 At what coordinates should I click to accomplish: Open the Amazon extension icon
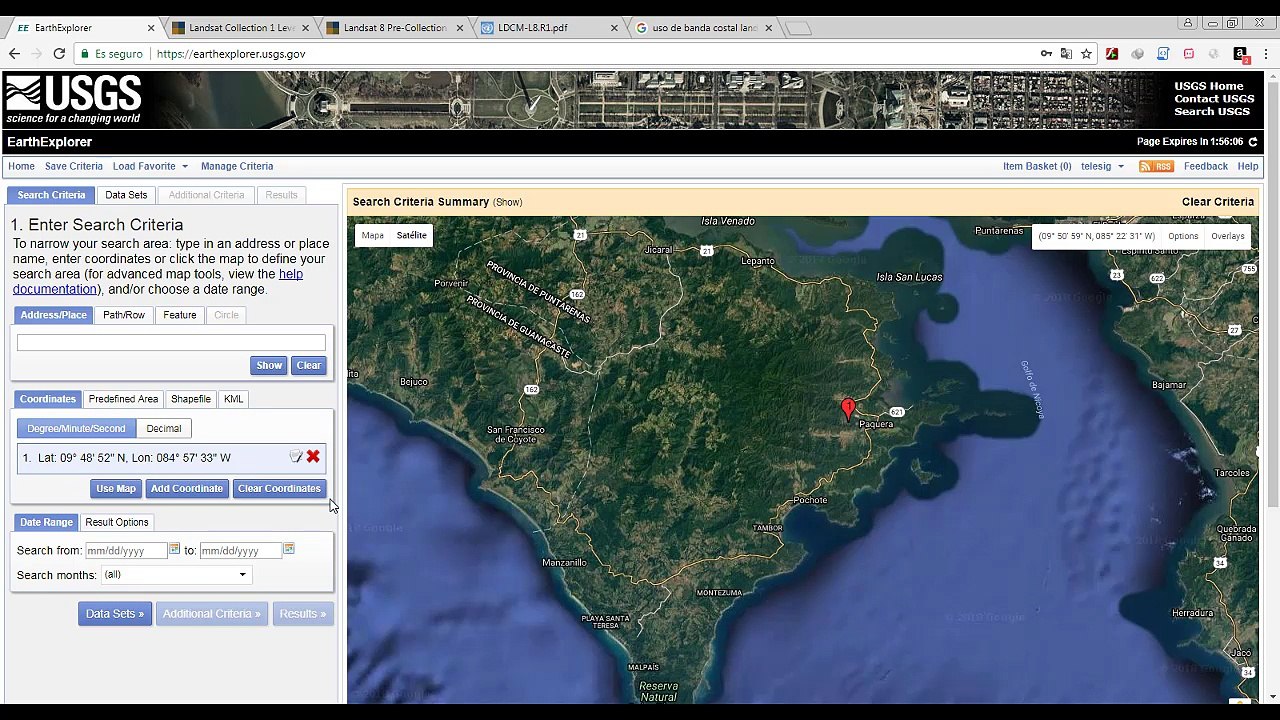pos(1240,54)
